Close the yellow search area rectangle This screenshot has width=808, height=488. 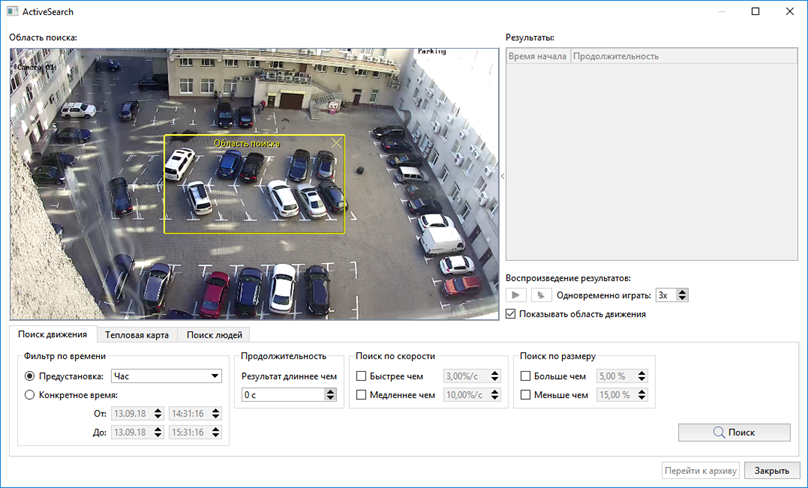click(x=336, y=144)
